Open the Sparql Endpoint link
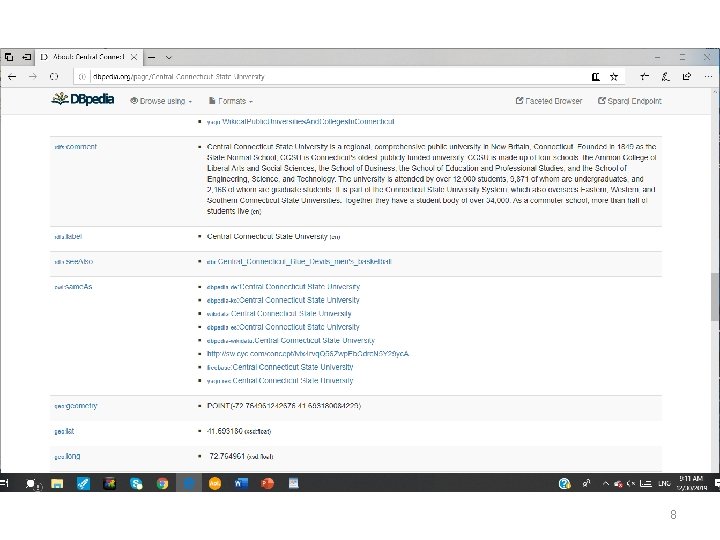The width and height of the screenshot is (720, 540). [630, 101]
